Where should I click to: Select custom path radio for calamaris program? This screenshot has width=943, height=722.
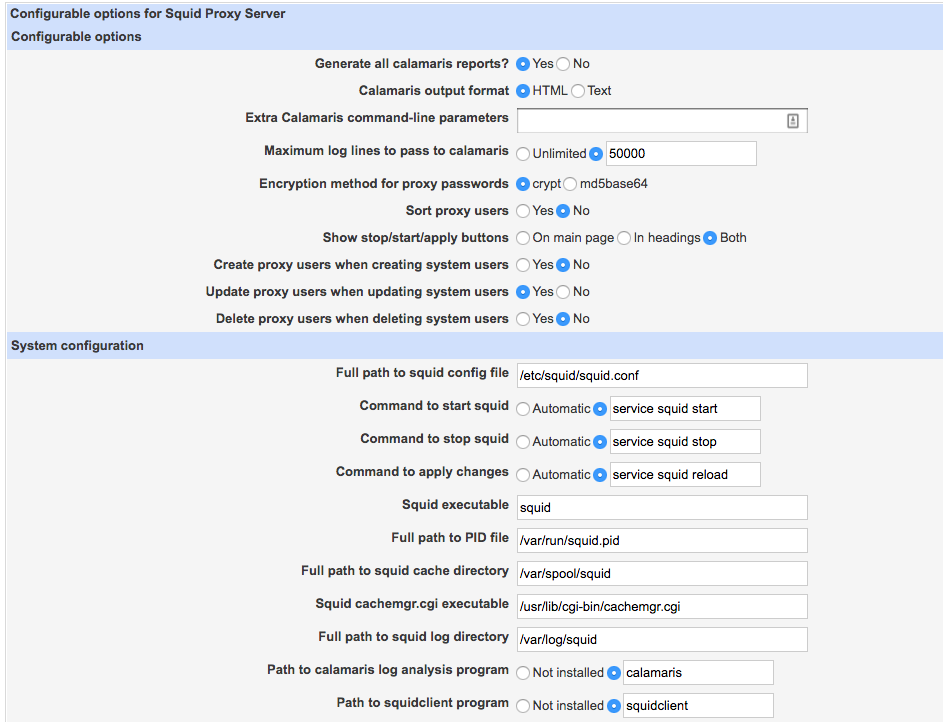coord(614,673)
